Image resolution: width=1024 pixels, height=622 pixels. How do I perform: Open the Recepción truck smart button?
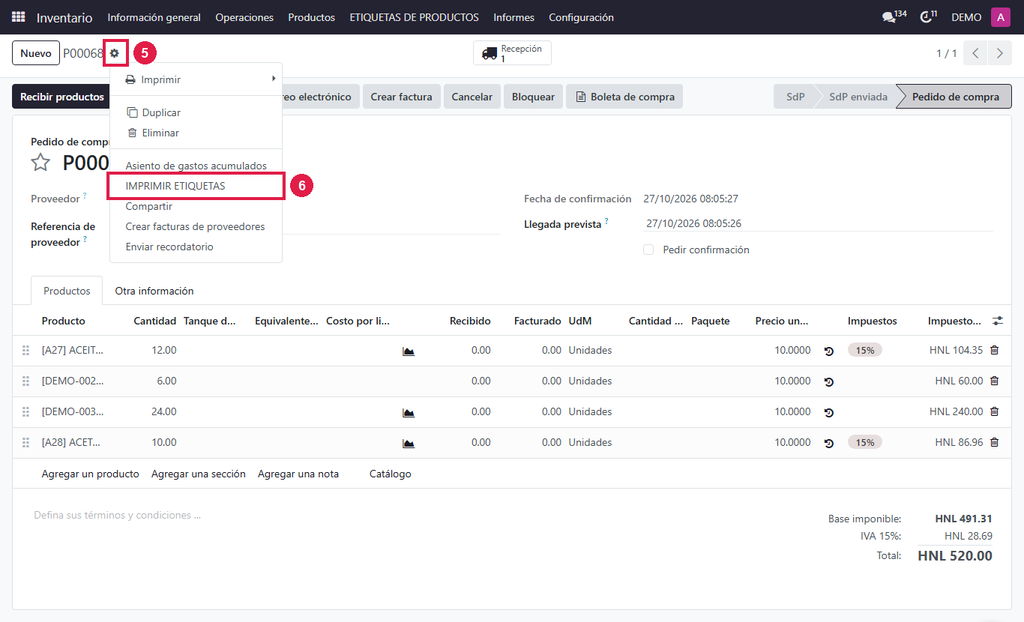click(x=512, y=53)
